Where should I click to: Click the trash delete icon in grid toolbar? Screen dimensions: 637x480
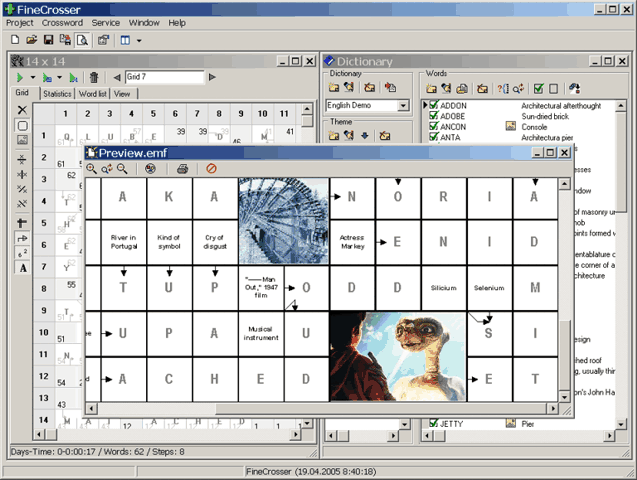pos(94,77)
